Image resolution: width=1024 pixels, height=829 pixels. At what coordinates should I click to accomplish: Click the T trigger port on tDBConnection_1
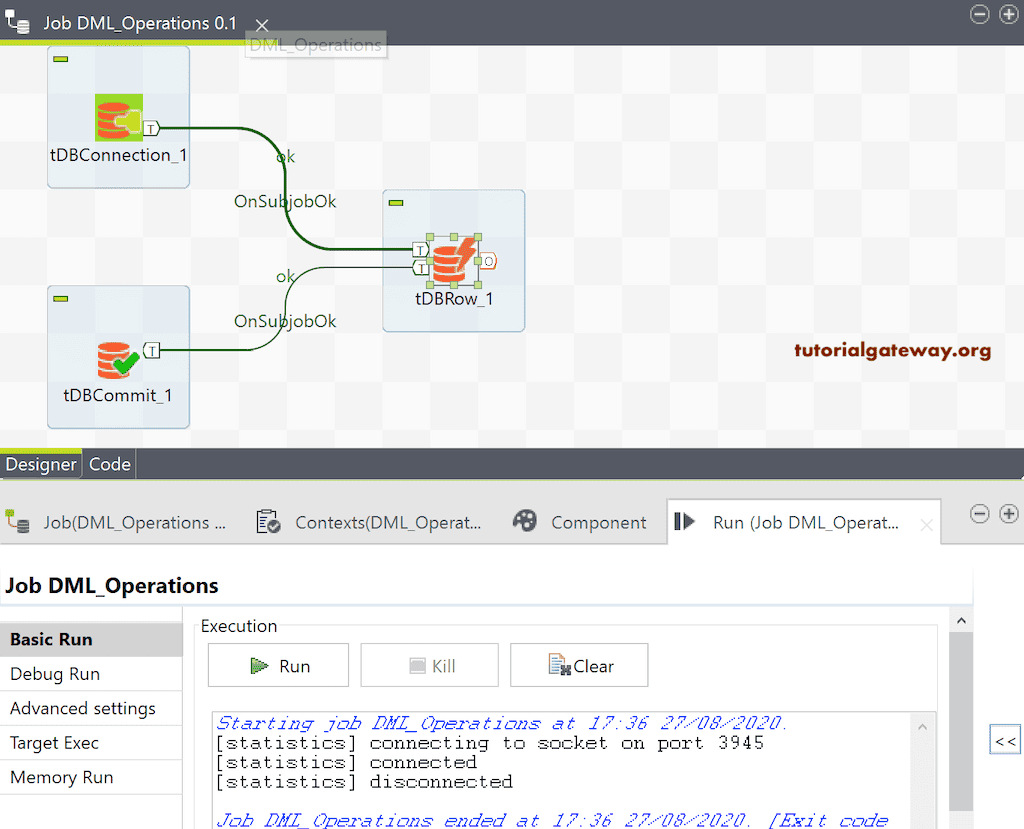[152, 128]
